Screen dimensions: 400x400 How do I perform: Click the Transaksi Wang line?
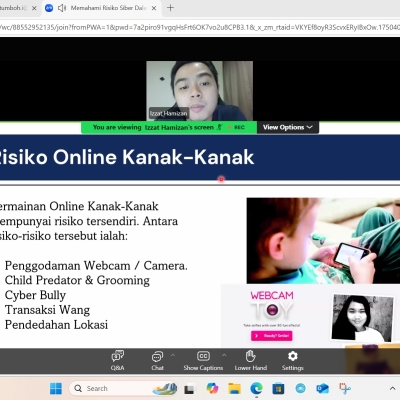pos(47,310)
